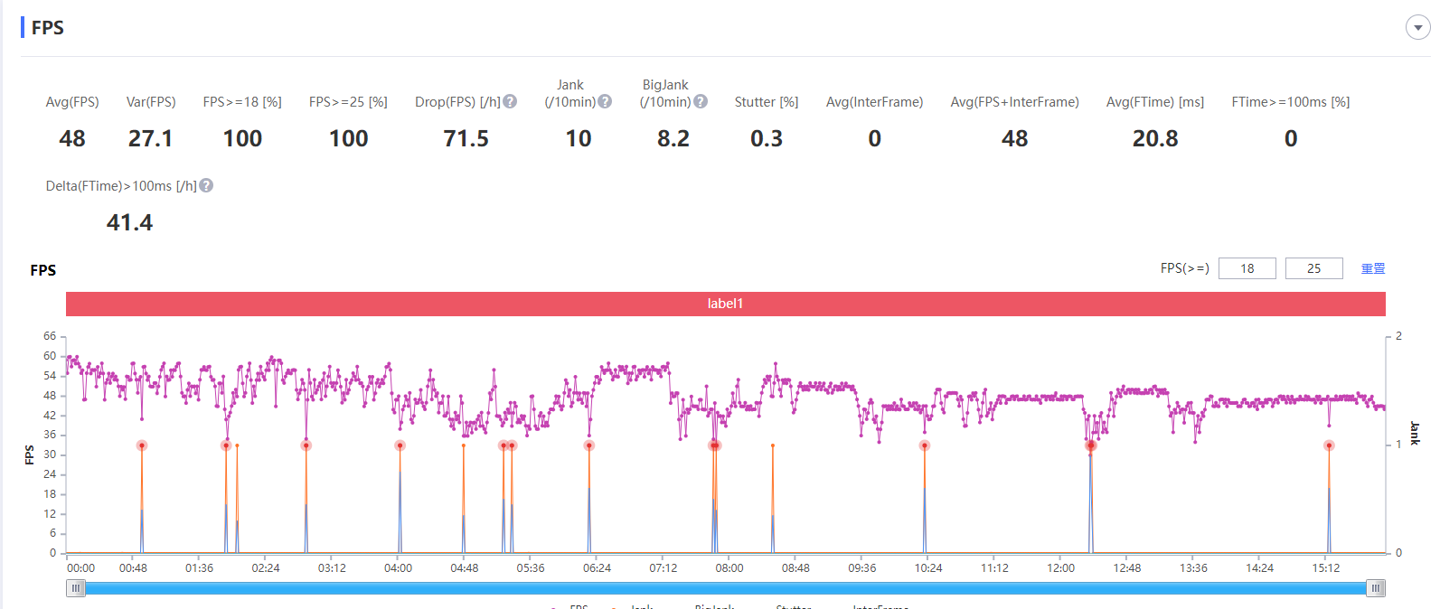Select the red jank marker near 10:24
Viewport: 1440px width, 609px height.
925,446
